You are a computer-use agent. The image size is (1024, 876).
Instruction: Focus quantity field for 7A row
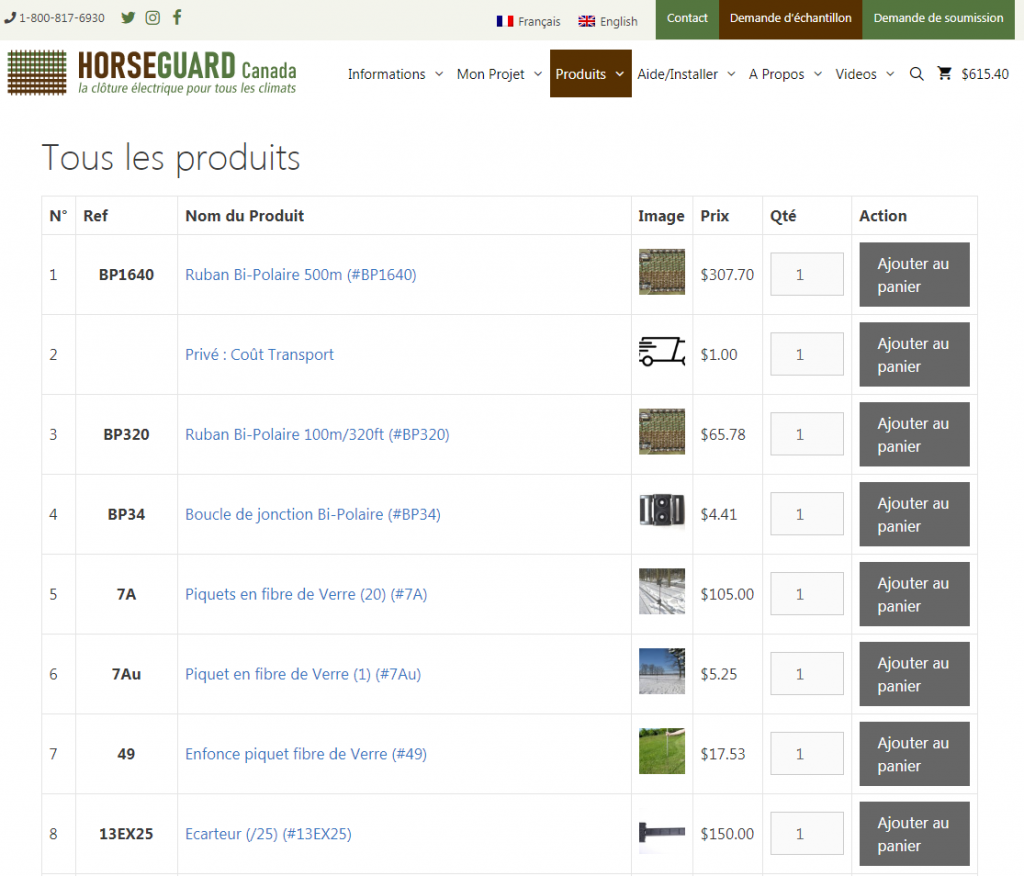click(x=807, y=594)
